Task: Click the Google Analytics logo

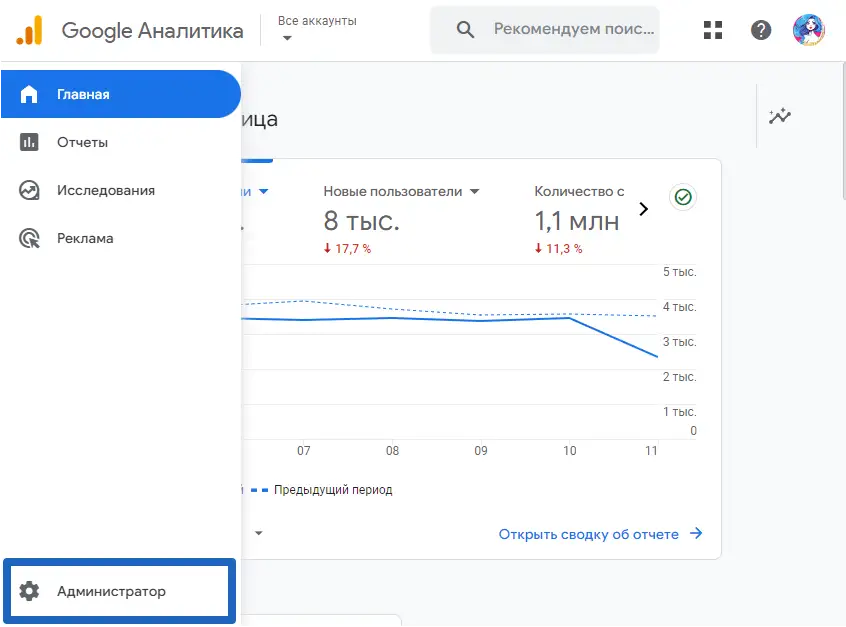Action: pyautogui.click(x=30, y=30)
